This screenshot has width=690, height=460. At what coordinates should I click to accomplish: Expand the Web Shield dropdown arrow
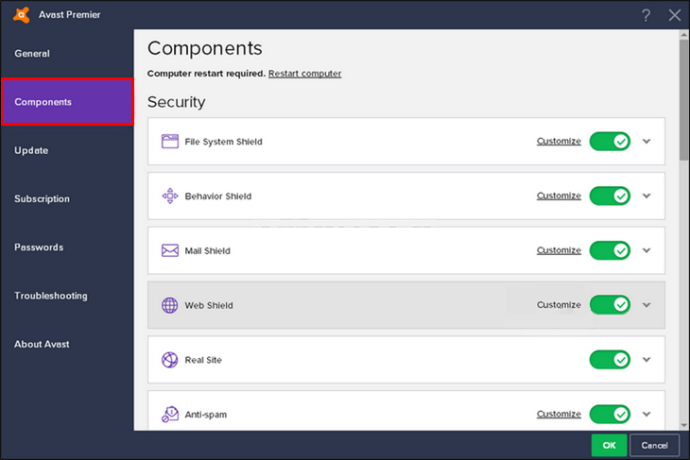646,305
